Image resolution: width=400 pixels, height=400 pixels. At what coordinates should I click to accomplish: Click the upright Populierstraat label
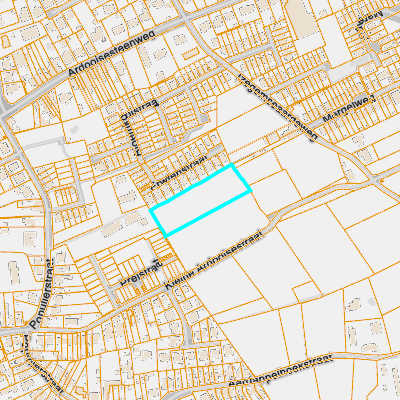click(x=42, y=294)
